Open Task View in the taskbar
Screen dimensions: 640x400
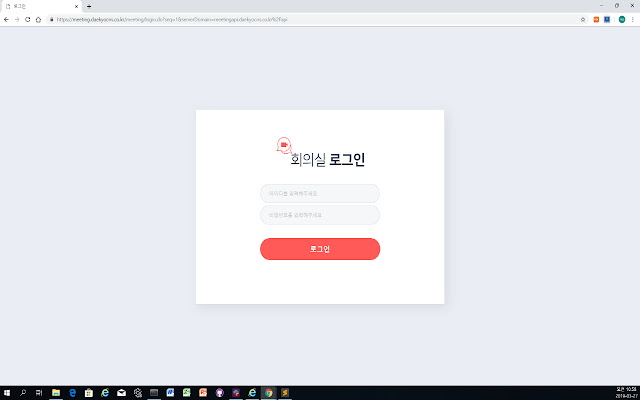pyautogui.click(x=39, y=393)
